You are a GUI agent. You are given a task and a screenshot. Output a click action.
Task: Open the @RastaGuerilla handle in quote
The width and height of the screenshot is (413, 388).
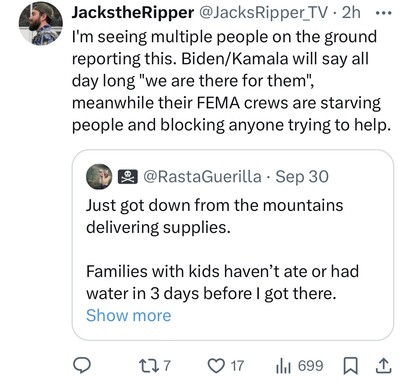(x=202, y=177)
